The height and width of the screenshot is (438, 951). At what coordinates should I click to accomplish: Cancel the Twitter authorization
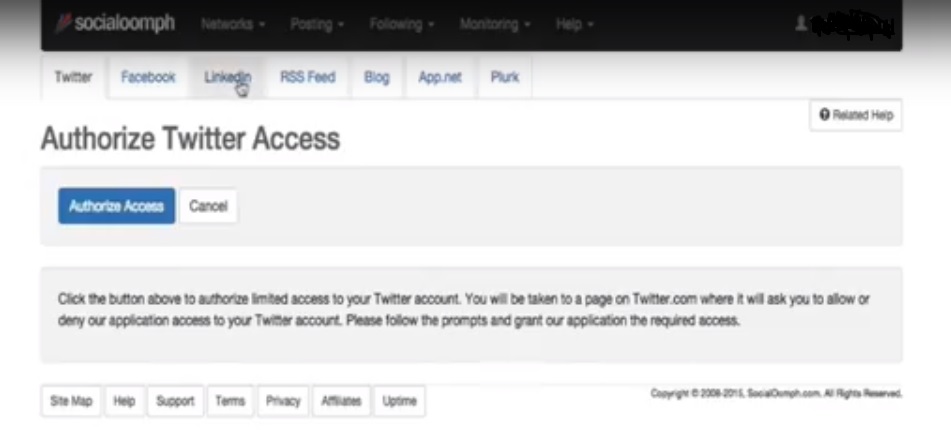click(208, 206)
